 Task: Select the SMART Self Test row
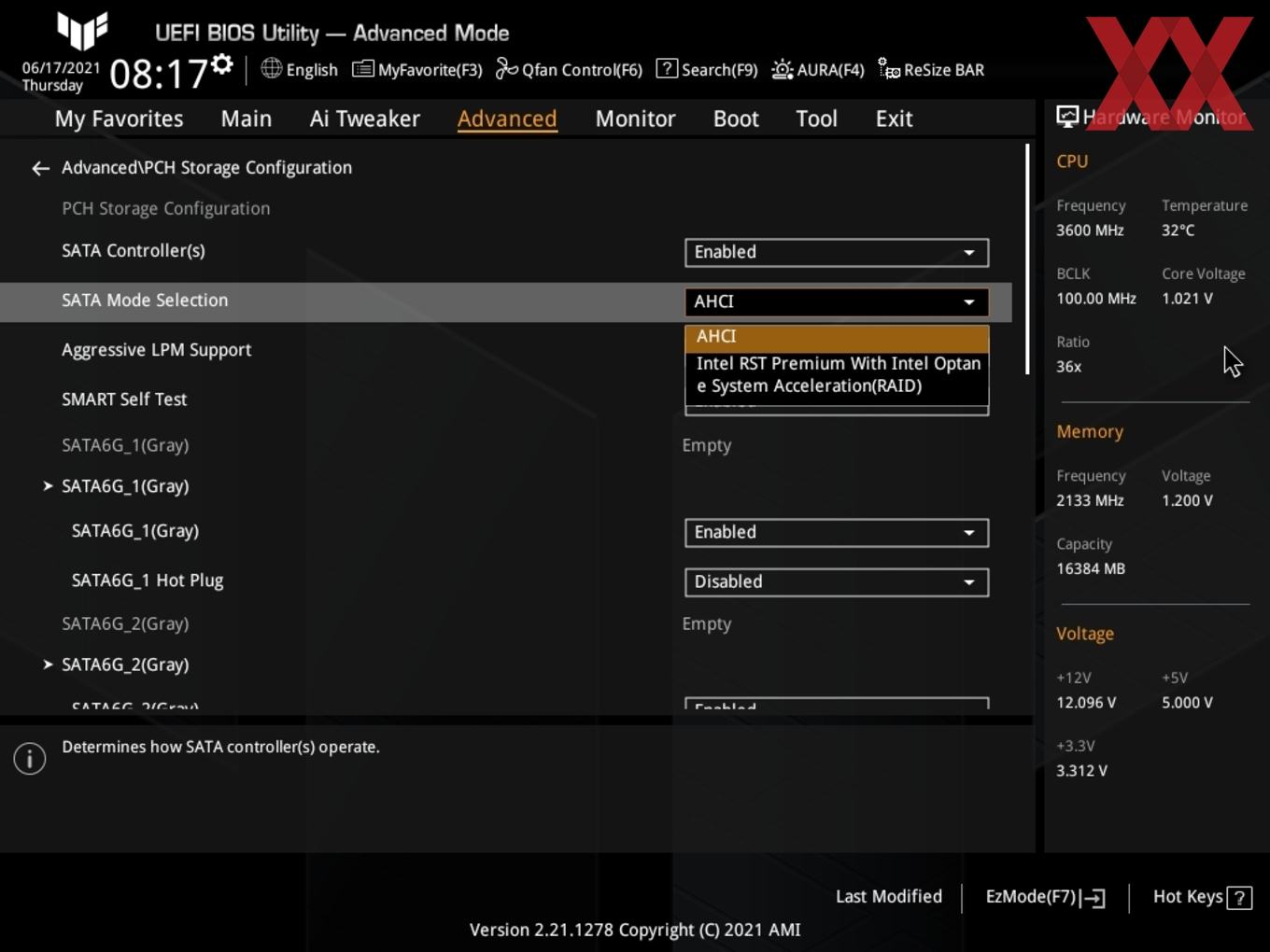tap(506, 399)
